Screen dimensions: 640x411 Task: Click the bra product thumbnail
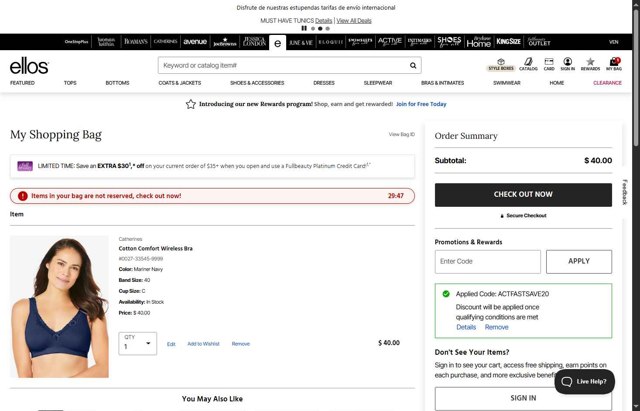pos(59,307)
